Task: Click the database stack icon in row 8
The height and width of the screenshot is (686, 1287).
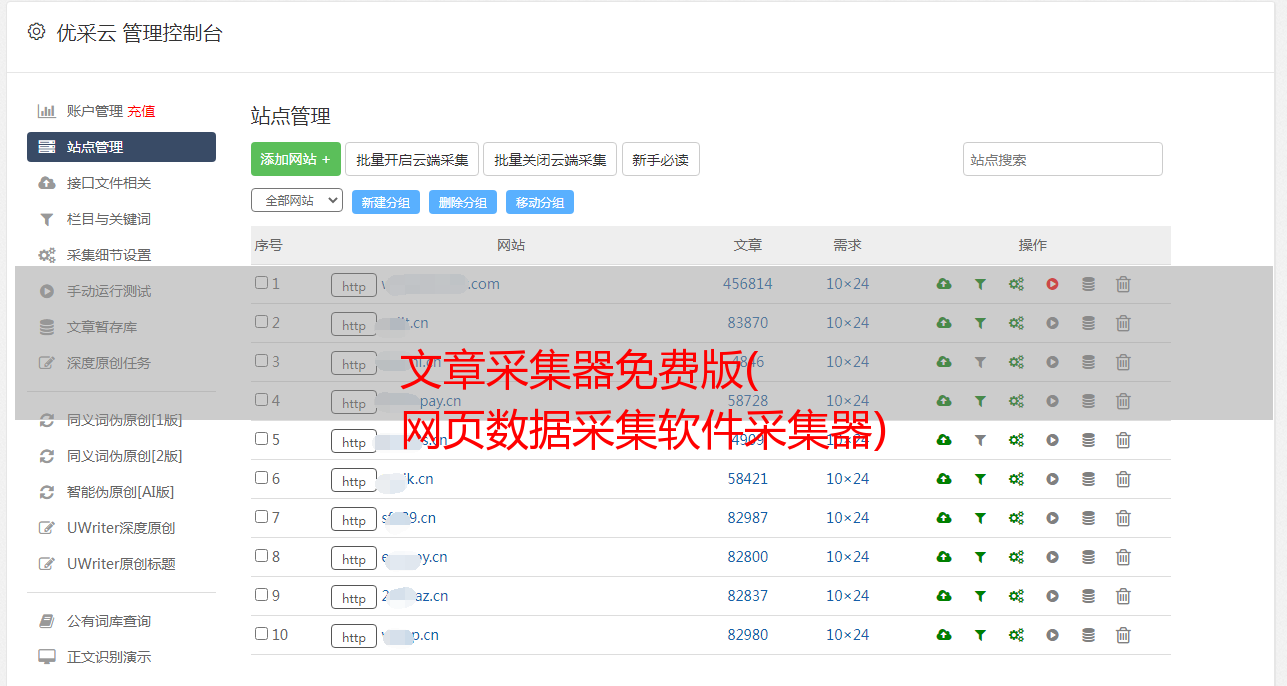Action: click(1088, 557)
